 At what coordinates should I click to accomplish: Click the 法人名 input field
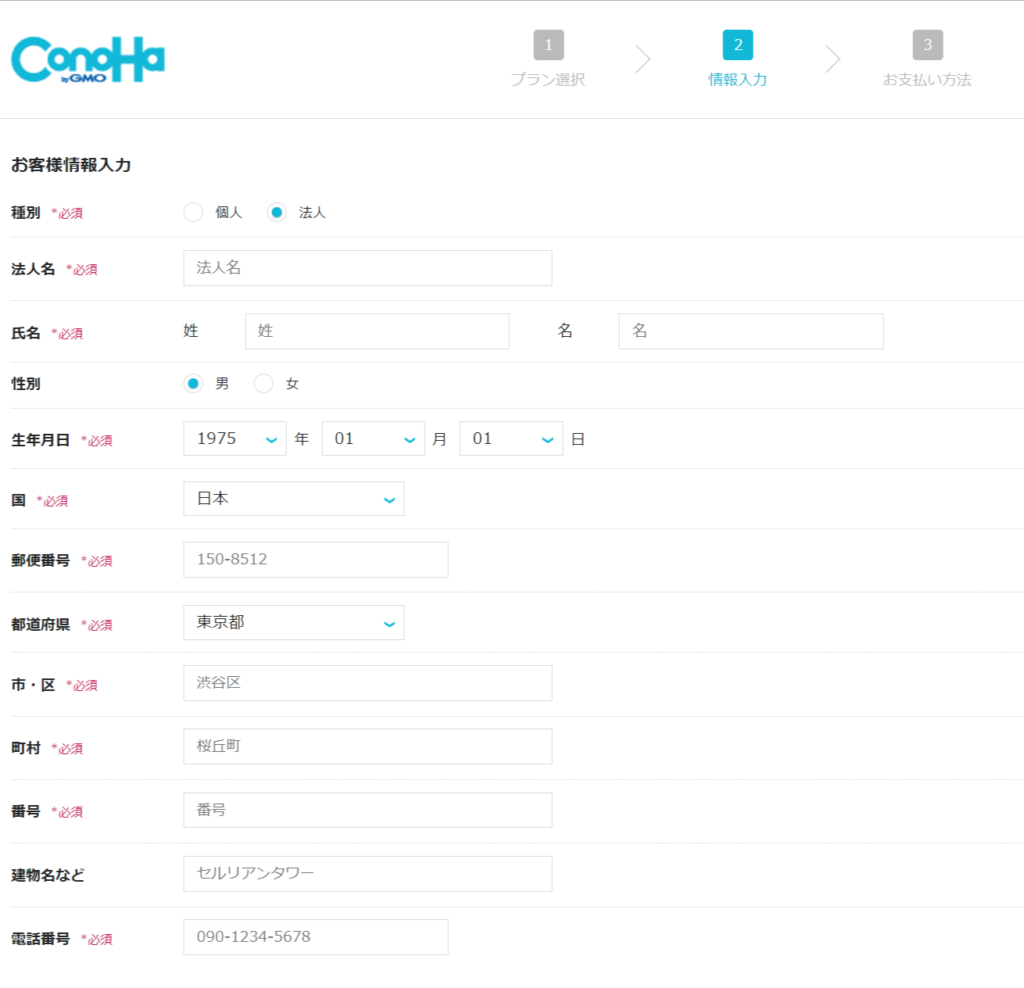point(367,267)
